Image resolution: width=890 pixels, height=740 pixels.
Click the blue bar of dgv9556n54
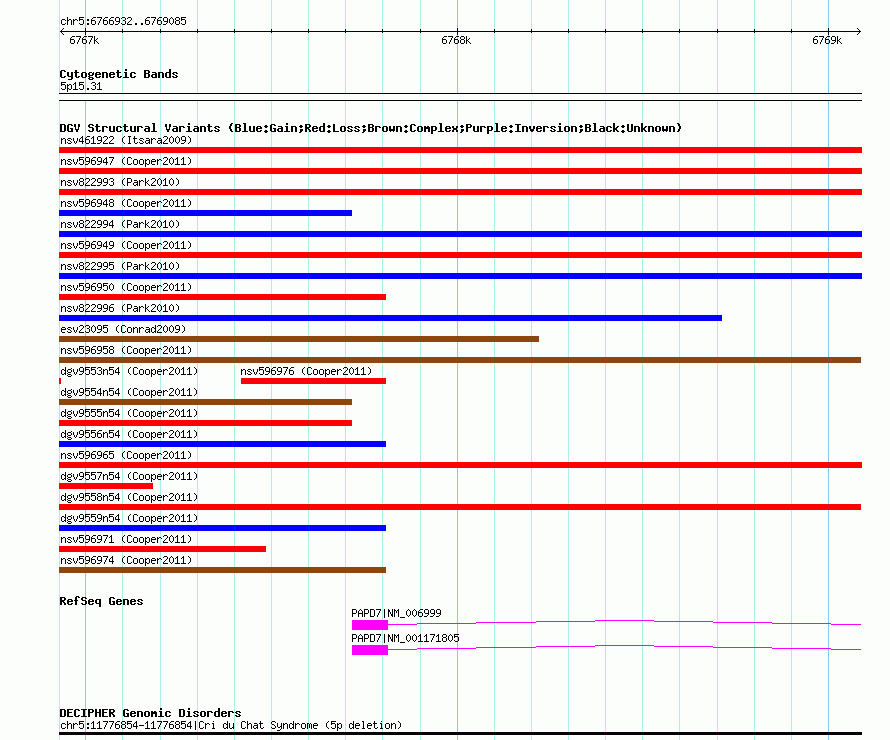222,444
